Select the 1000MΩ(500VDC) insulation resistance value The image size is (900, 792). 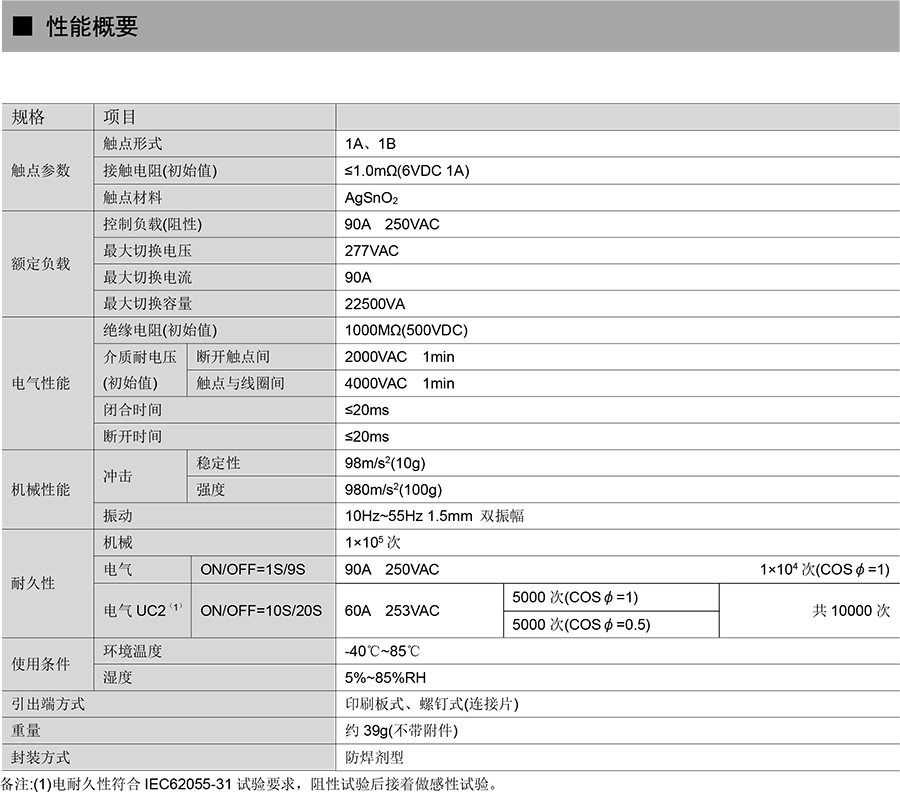point(406,330)
